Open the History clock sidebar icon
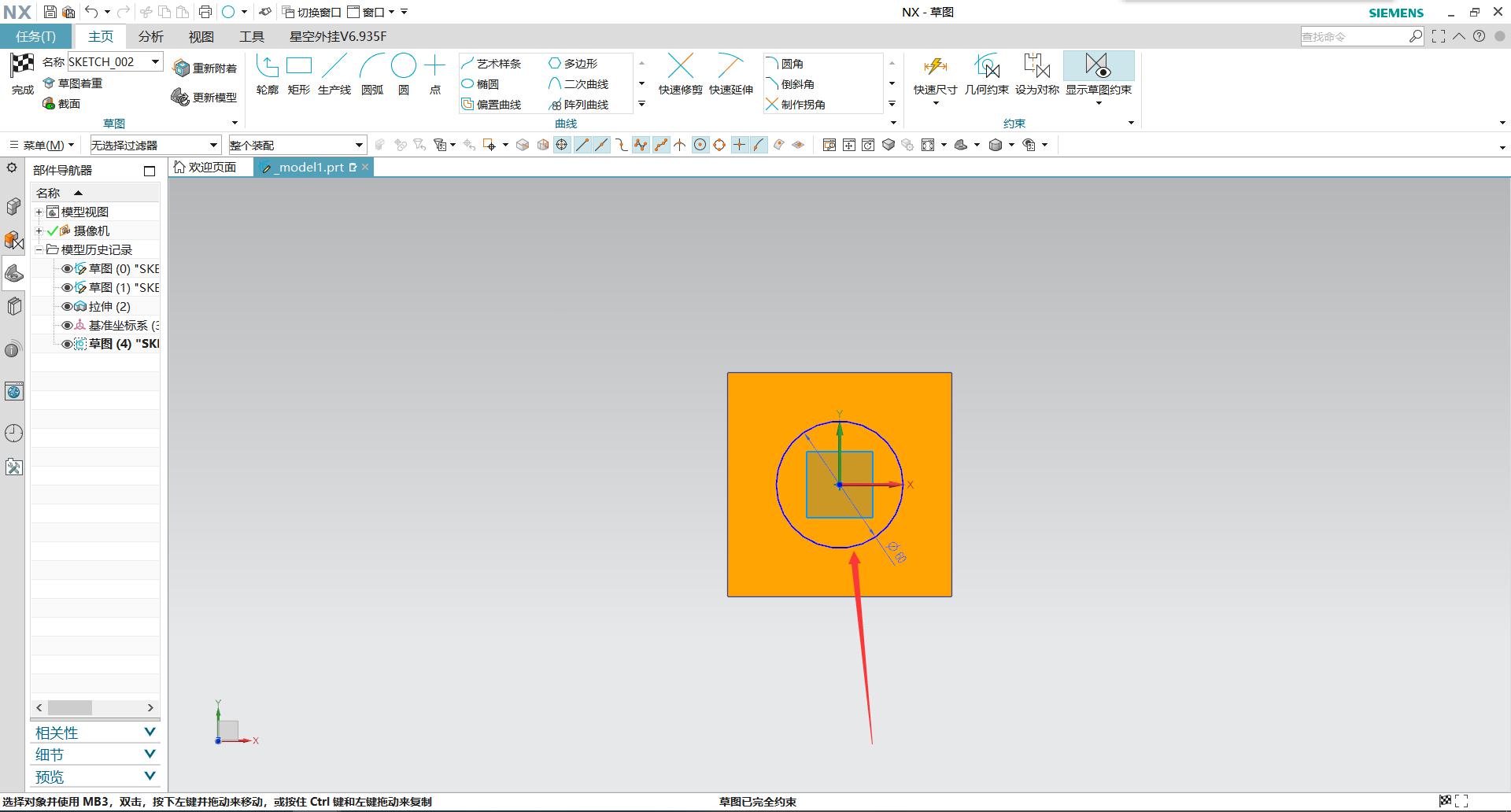Screen dimensions: 1511x812 click(x=13, y=433)
